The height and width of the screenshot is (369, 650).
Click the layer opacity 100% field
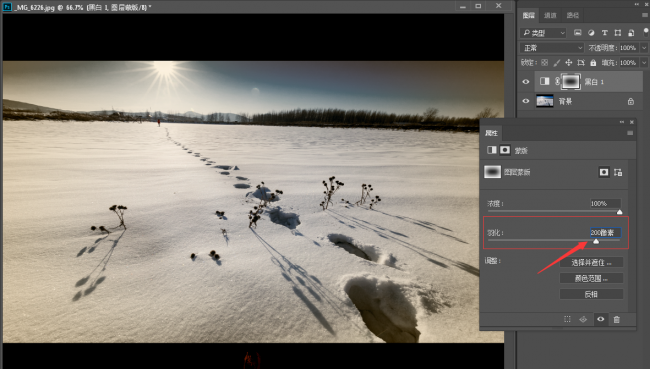point(629,48)
